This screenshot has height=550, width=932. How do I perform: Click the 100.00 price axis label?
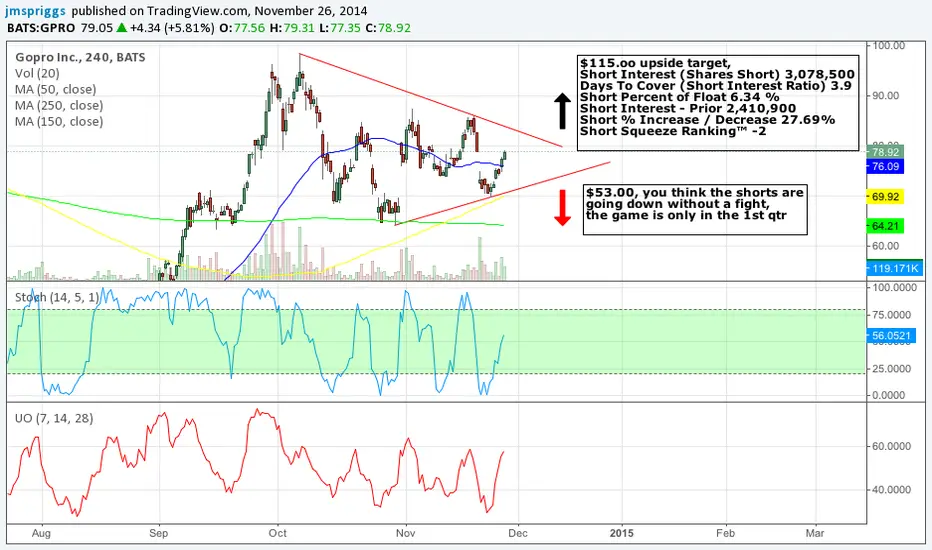click(x=889, y=45)
